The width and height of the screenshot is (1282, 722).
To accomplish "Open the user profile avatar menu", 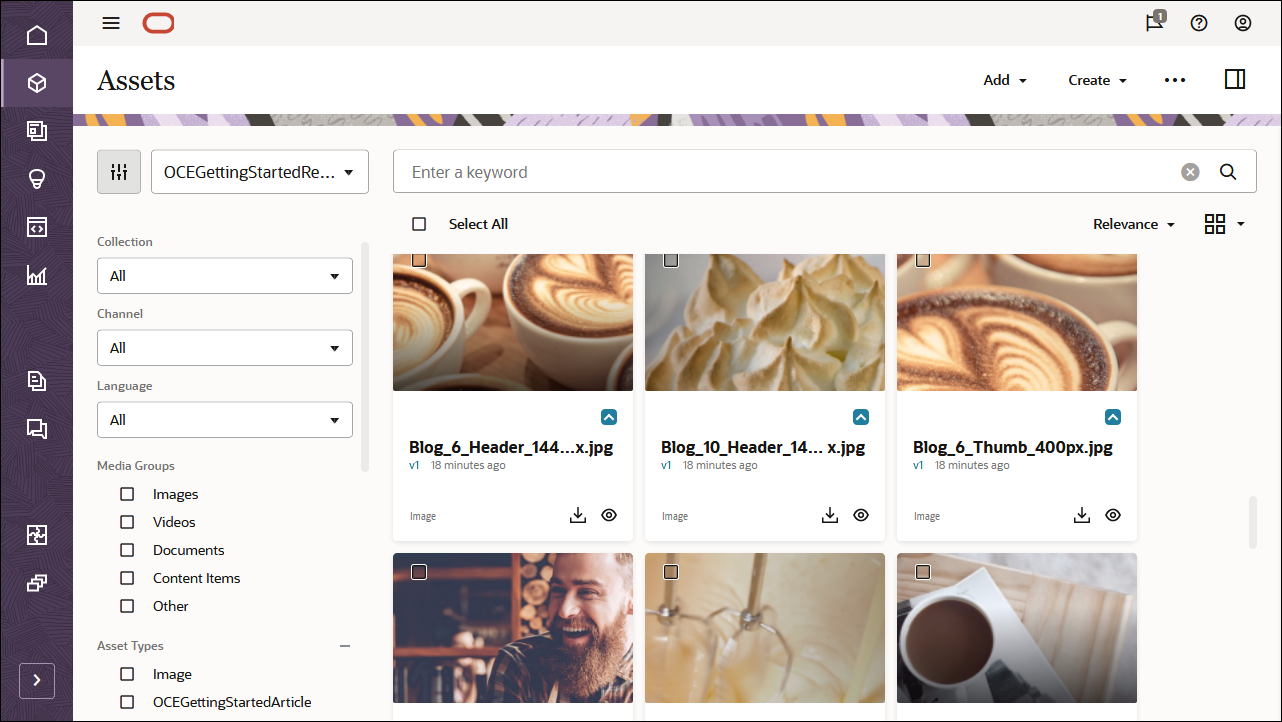I will [x=1243, y=22].
